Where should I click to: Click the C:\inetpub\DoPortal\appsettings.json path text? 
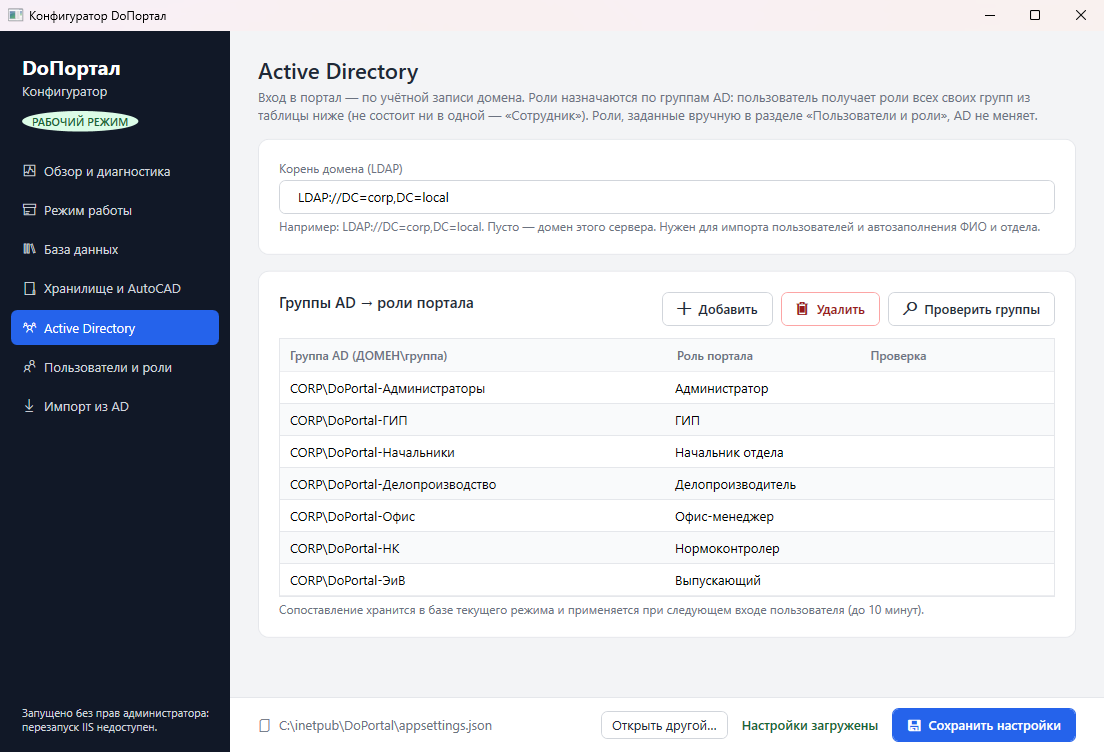coord(385,725)
